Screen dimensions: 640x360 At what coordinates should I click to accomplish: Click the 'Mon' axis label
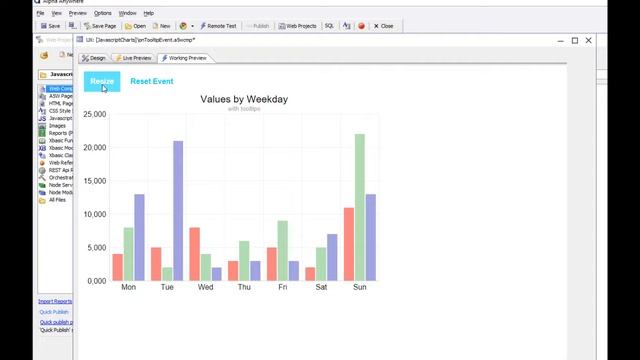(x=129, y=287)
